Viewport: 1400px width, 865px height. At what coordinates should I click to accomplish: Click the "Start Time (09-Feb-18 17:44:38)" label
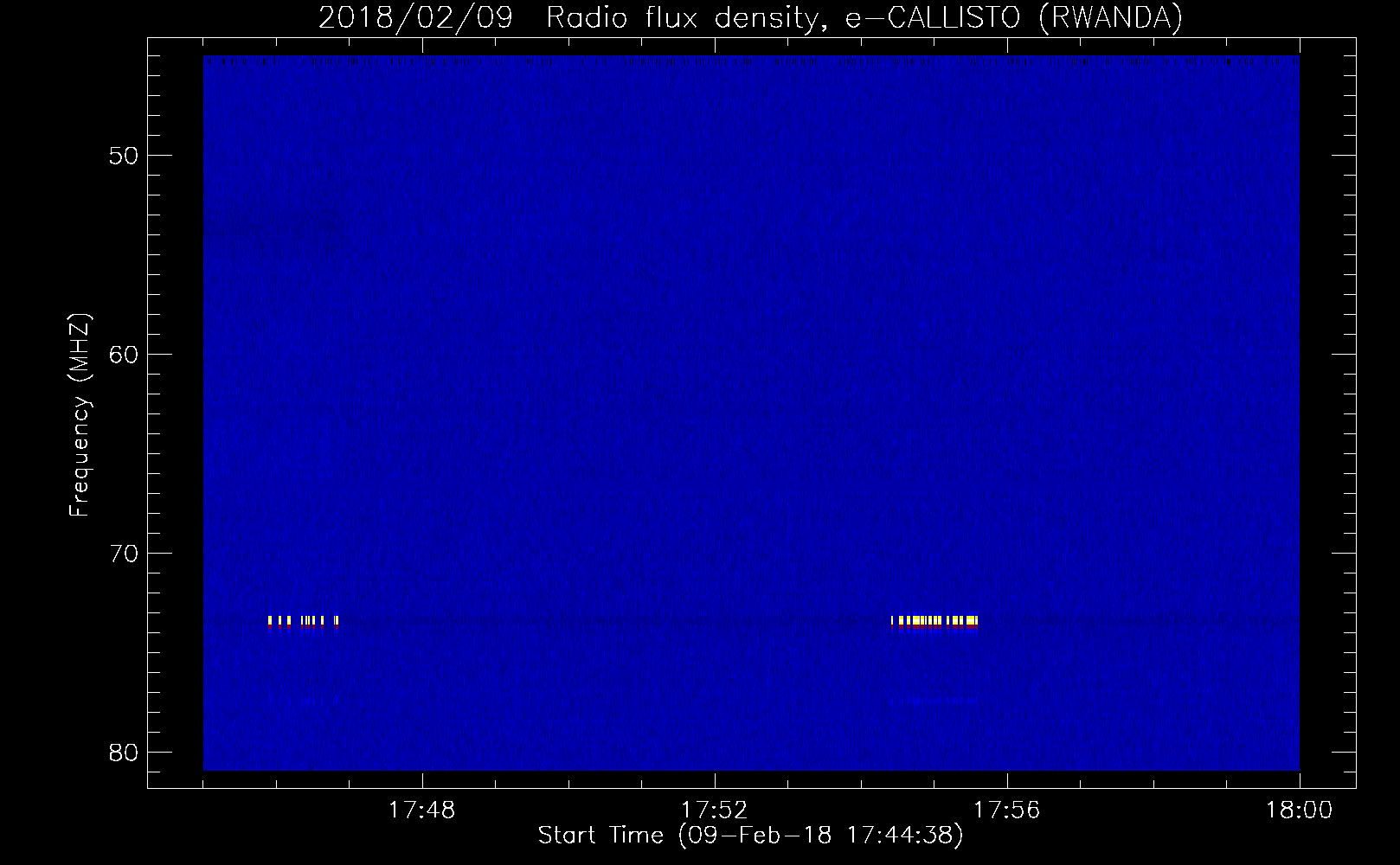coord(750,836)
